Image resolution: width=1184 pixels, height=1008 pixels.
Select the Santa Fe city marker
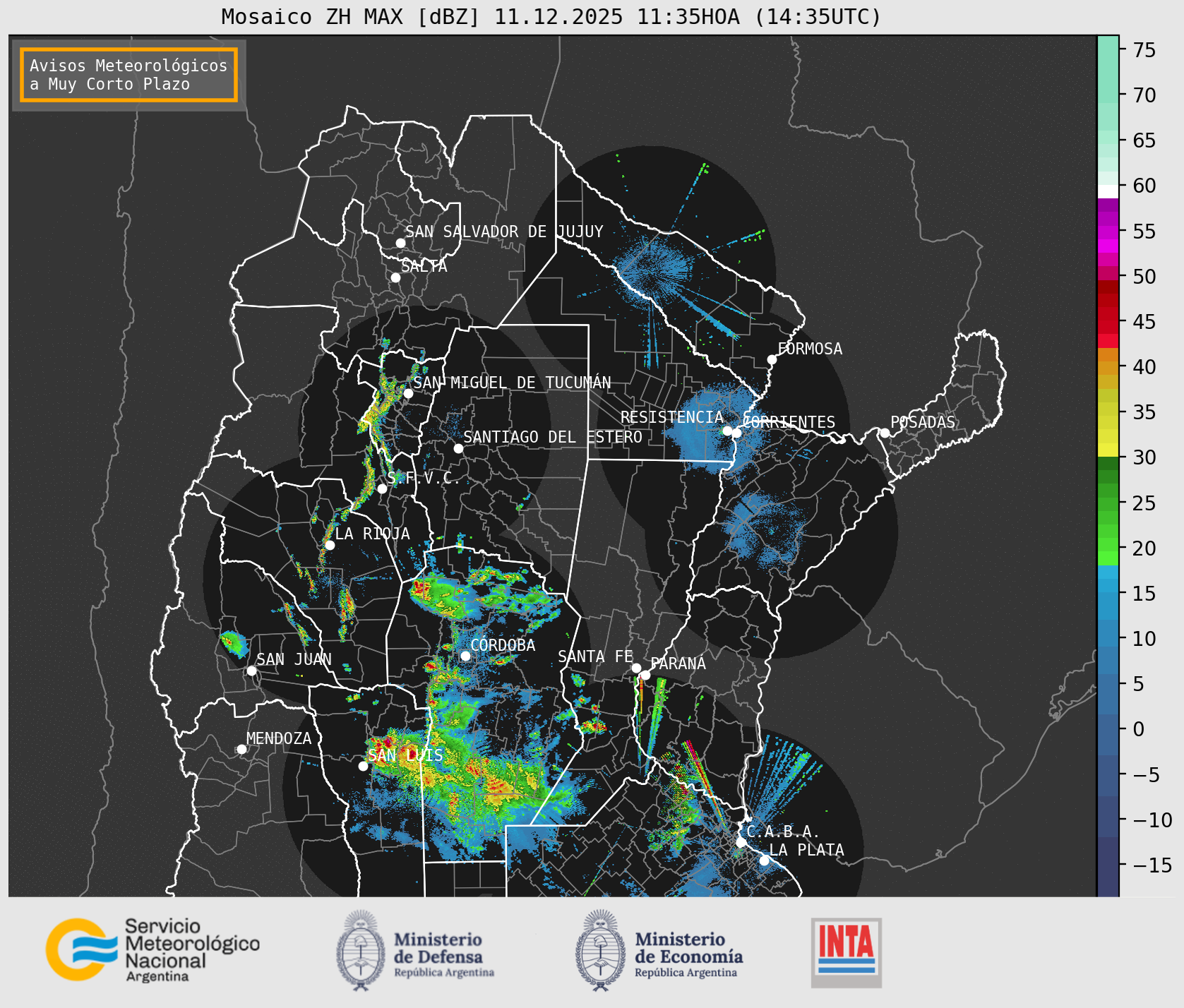point(636,668)
